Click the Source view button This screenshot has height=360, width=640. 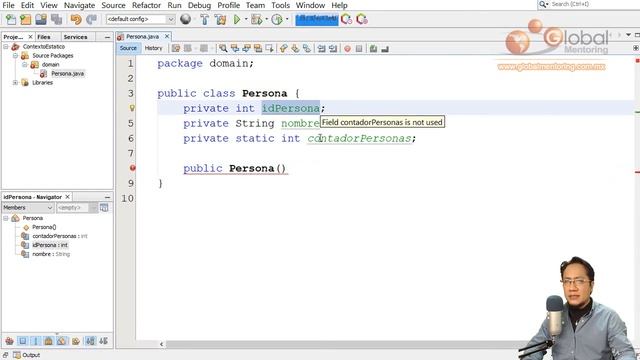coord(128,48)
